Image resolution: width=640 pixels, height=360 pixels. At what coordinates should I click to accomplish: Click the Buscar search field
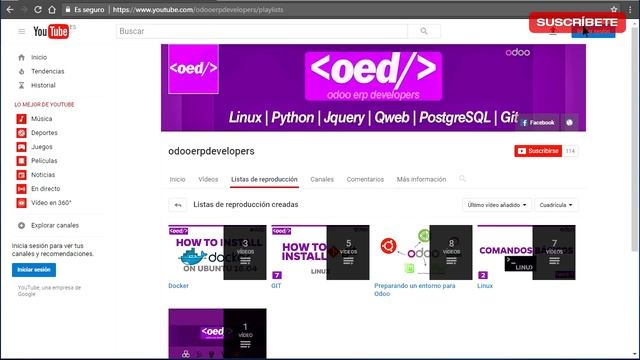coord(262,31)
